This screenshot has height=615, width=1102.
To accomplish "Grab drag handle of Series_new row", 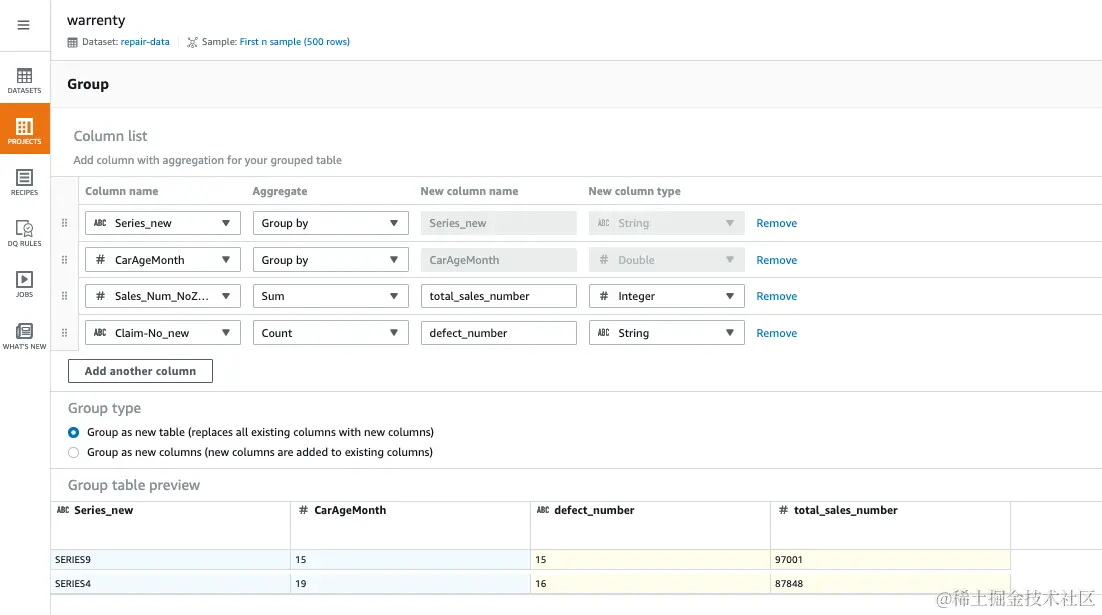I will click(x=65, y=223).
